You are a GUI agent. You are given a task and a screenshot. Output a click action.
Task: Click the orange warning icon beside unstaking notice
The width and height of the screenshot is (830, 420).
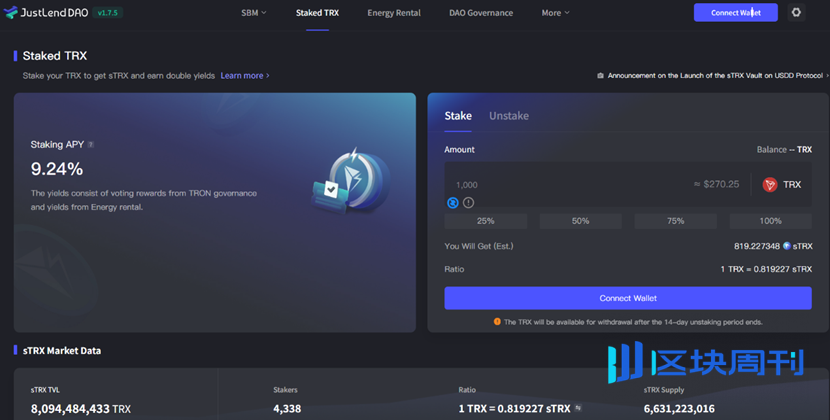[x=497, y=321]
